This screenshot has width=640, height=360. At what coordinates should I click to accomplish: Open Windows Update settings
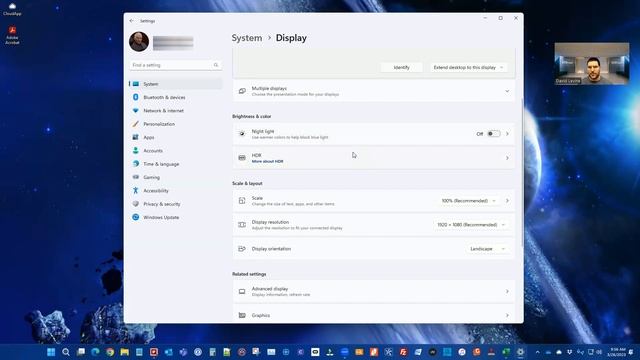[x=176, y=217]
